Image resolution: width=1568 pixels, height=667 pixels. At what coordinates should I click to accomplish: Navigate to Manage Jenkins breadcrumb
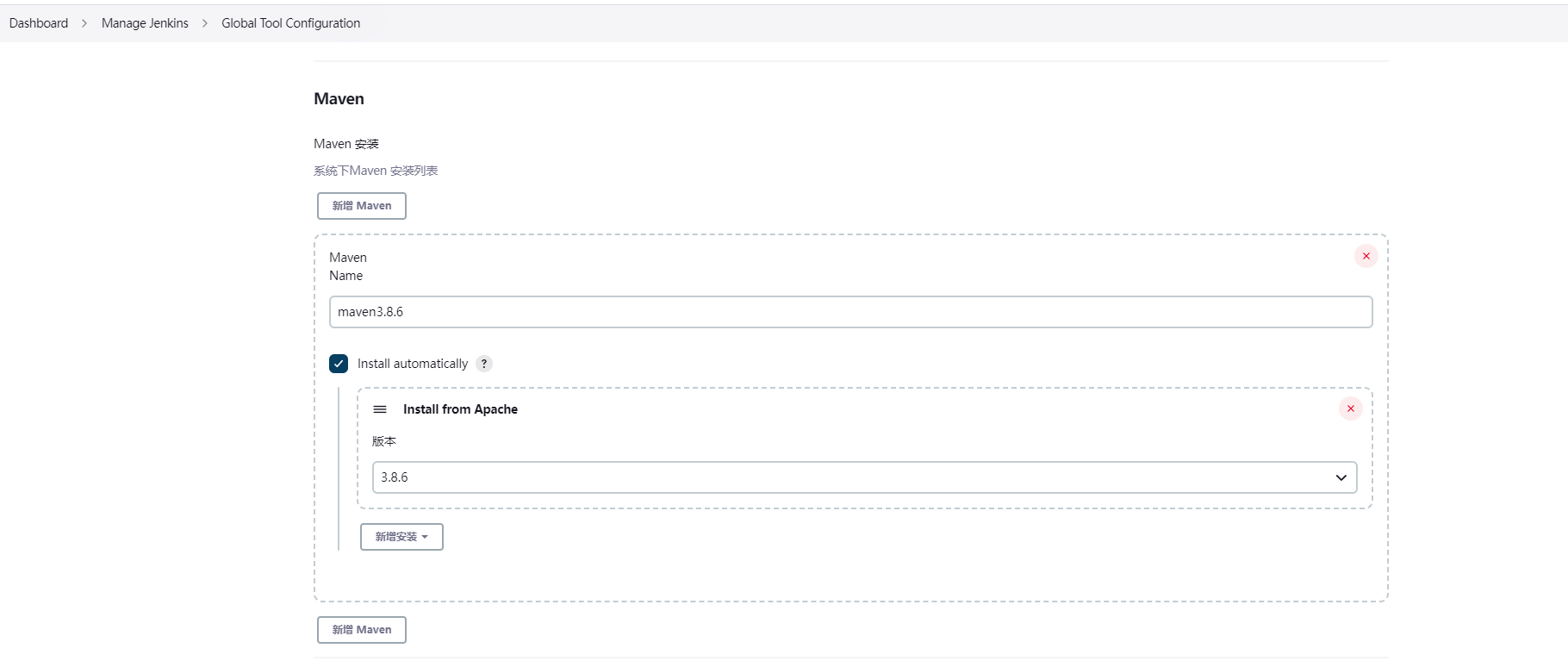click(x=145, y=23)
